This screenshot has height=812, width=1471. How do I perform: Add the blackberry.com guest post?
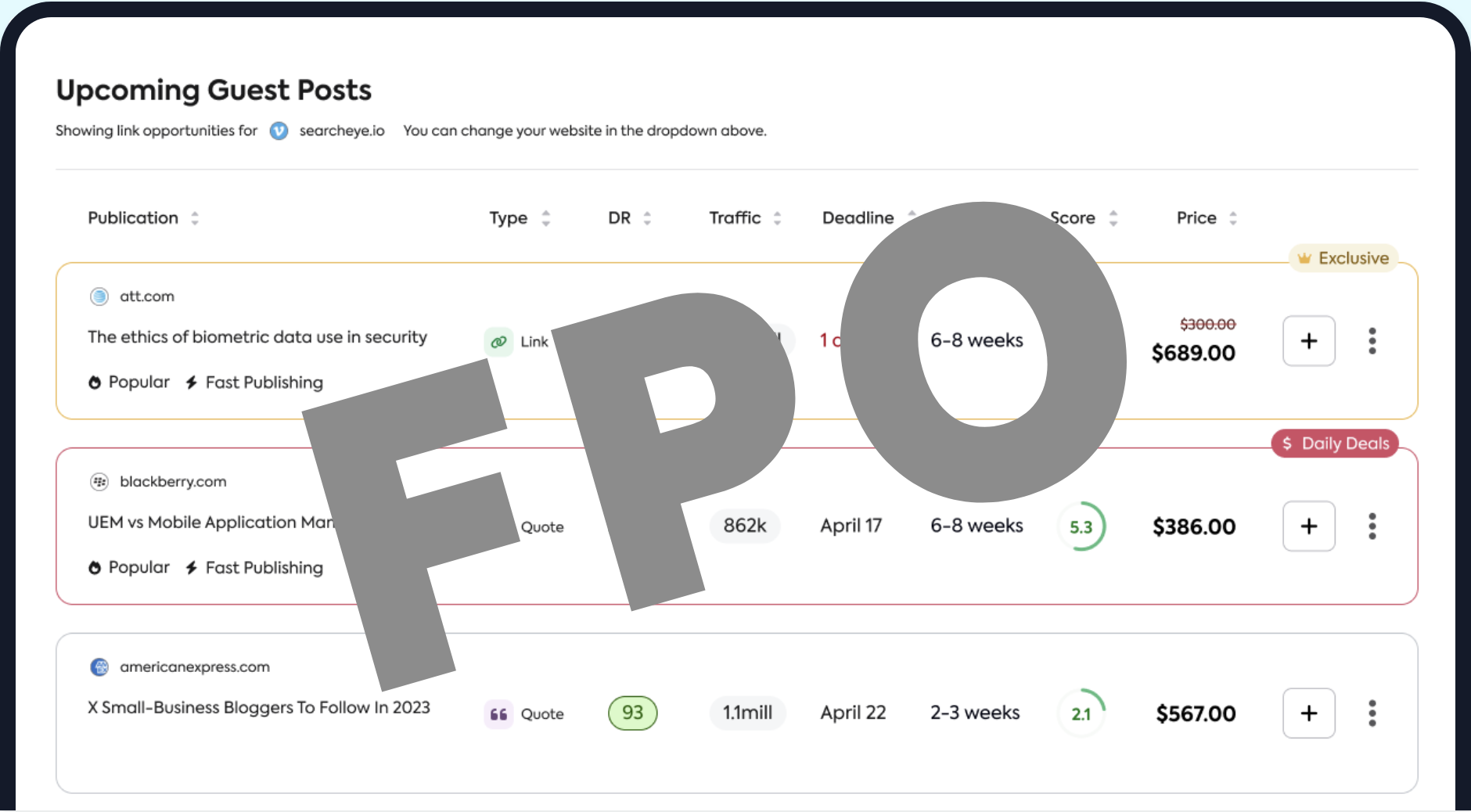pos(1309,526)
